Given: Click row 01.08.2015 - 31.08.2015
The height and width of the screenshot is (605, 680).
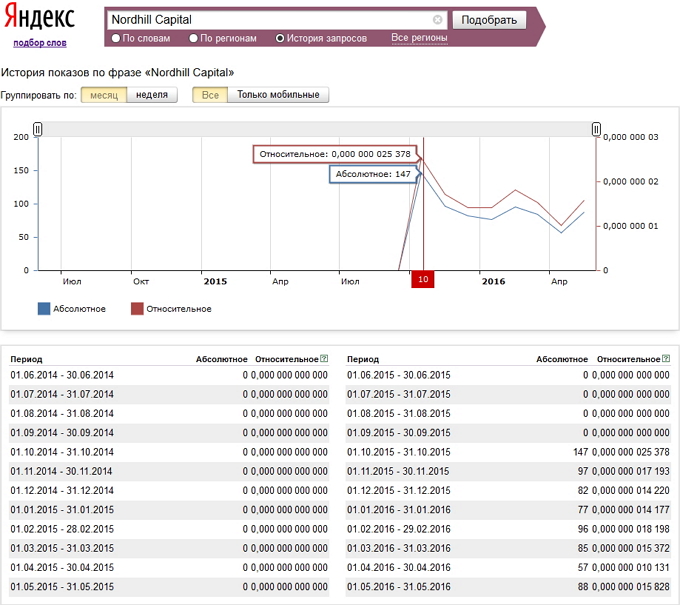Looking at the screenshot, I should click(508, 414).
